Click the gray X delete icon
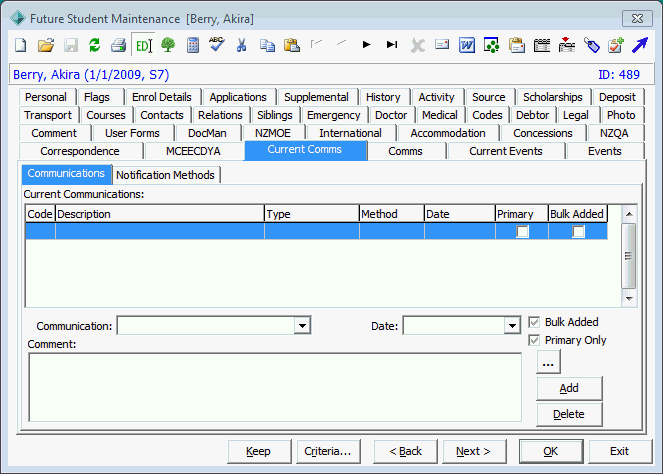663x474 pixels. click(x=417, y=45)
